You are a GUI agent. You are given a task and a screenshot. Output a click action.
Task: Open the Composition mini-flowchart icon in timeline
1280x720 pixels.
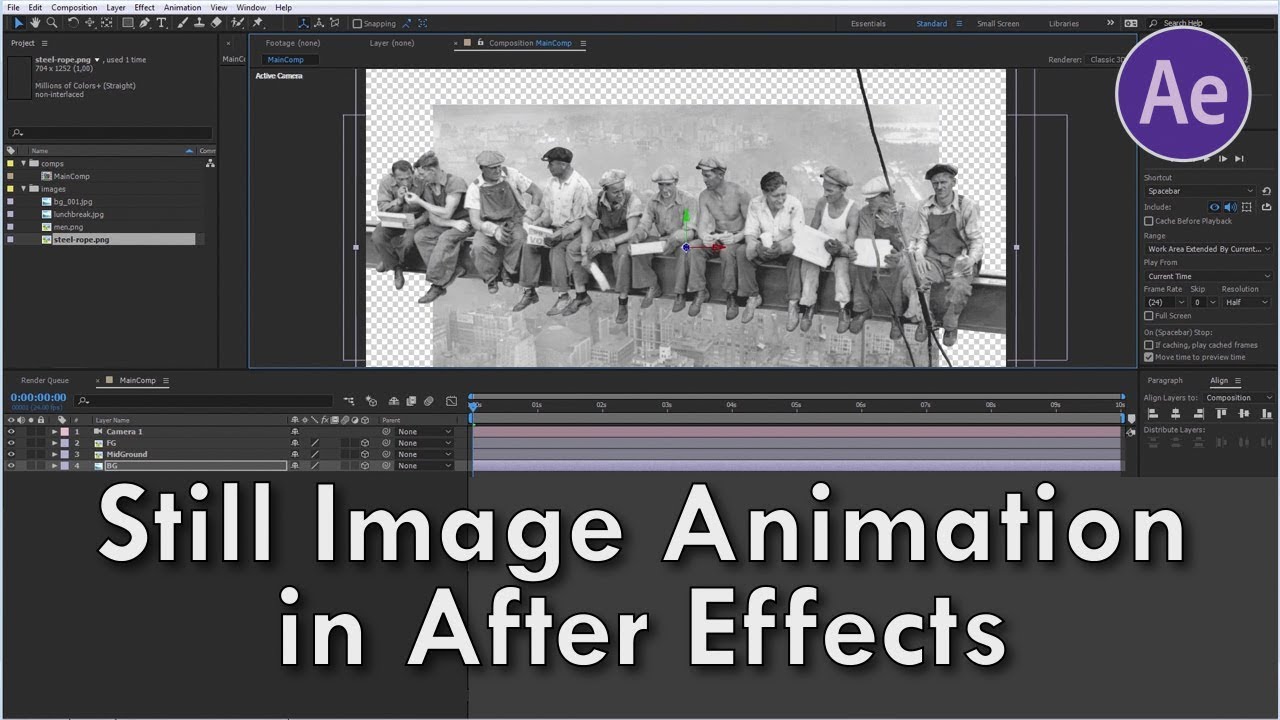(348, 401)
